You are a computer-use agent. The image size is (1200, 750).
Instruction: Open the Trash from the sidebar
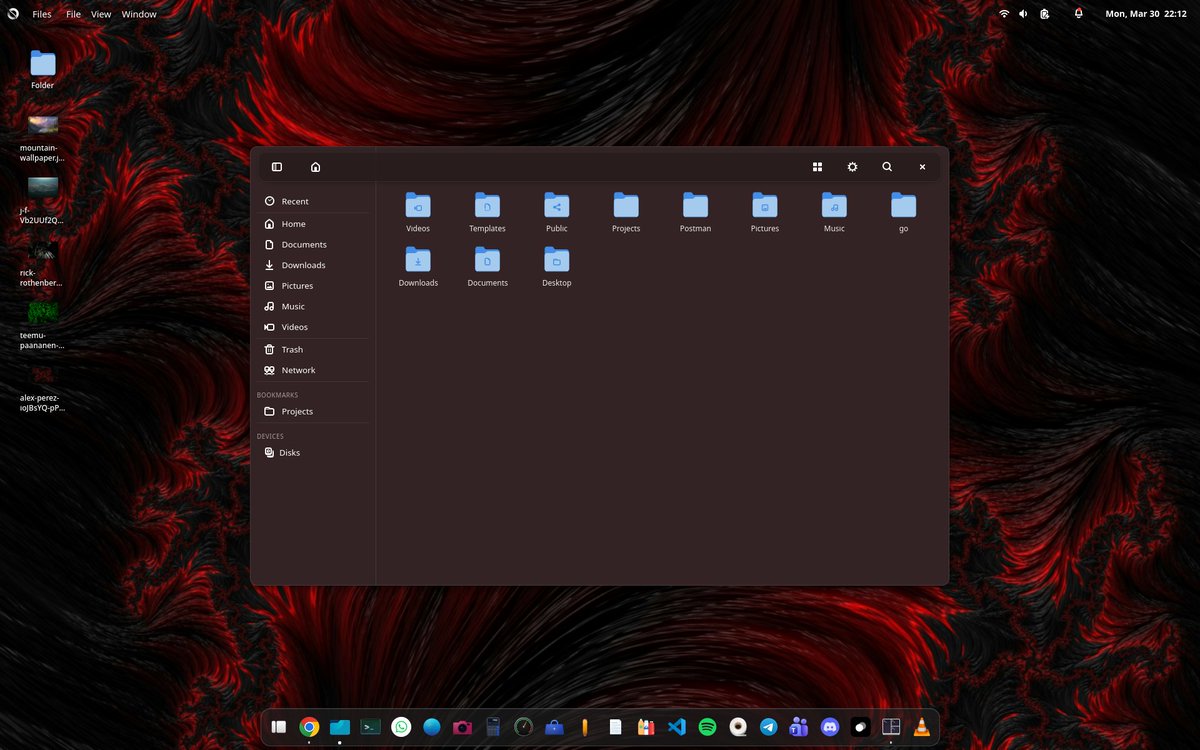click(292, 348)
